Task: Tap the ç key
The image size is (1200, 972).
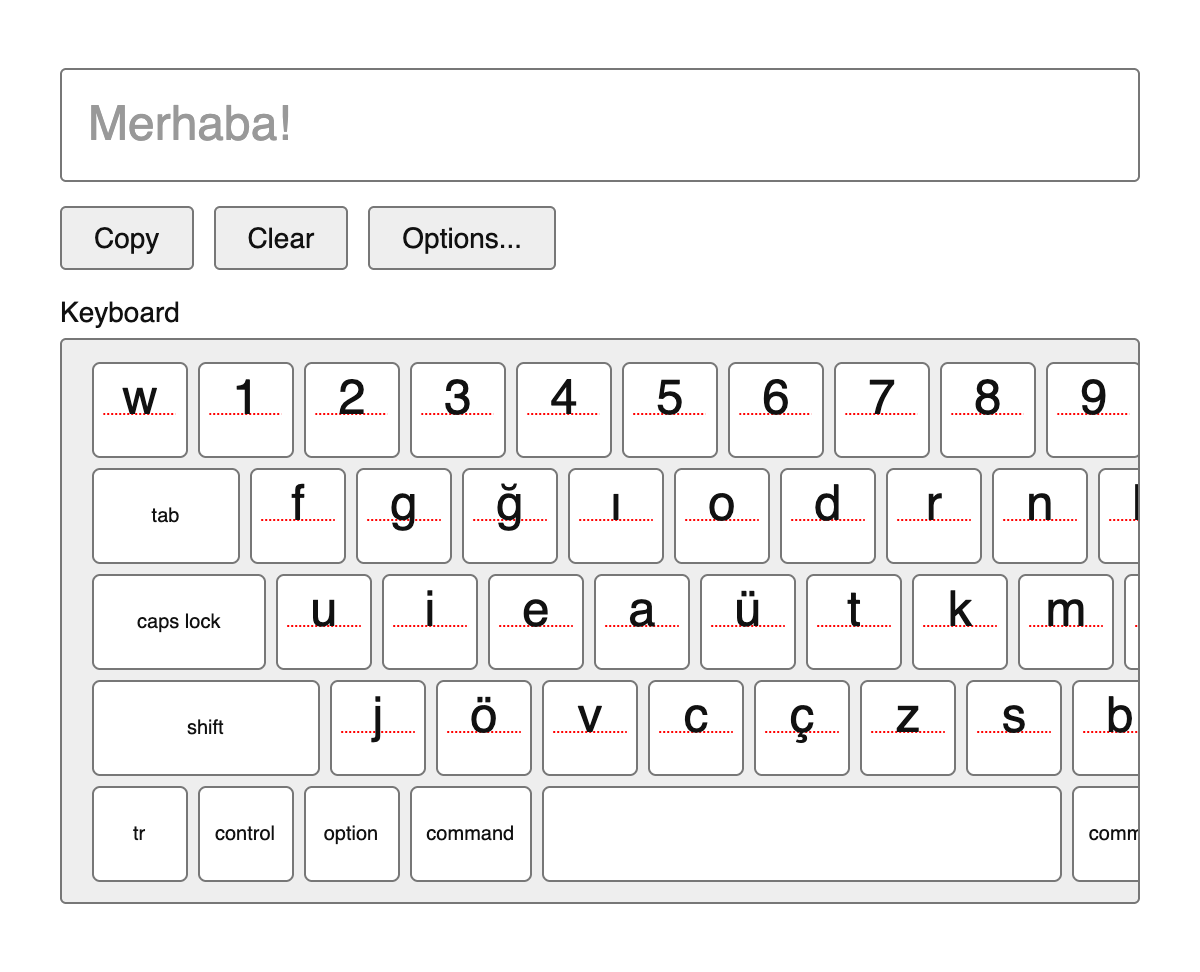Action: (x=802, y=728)
